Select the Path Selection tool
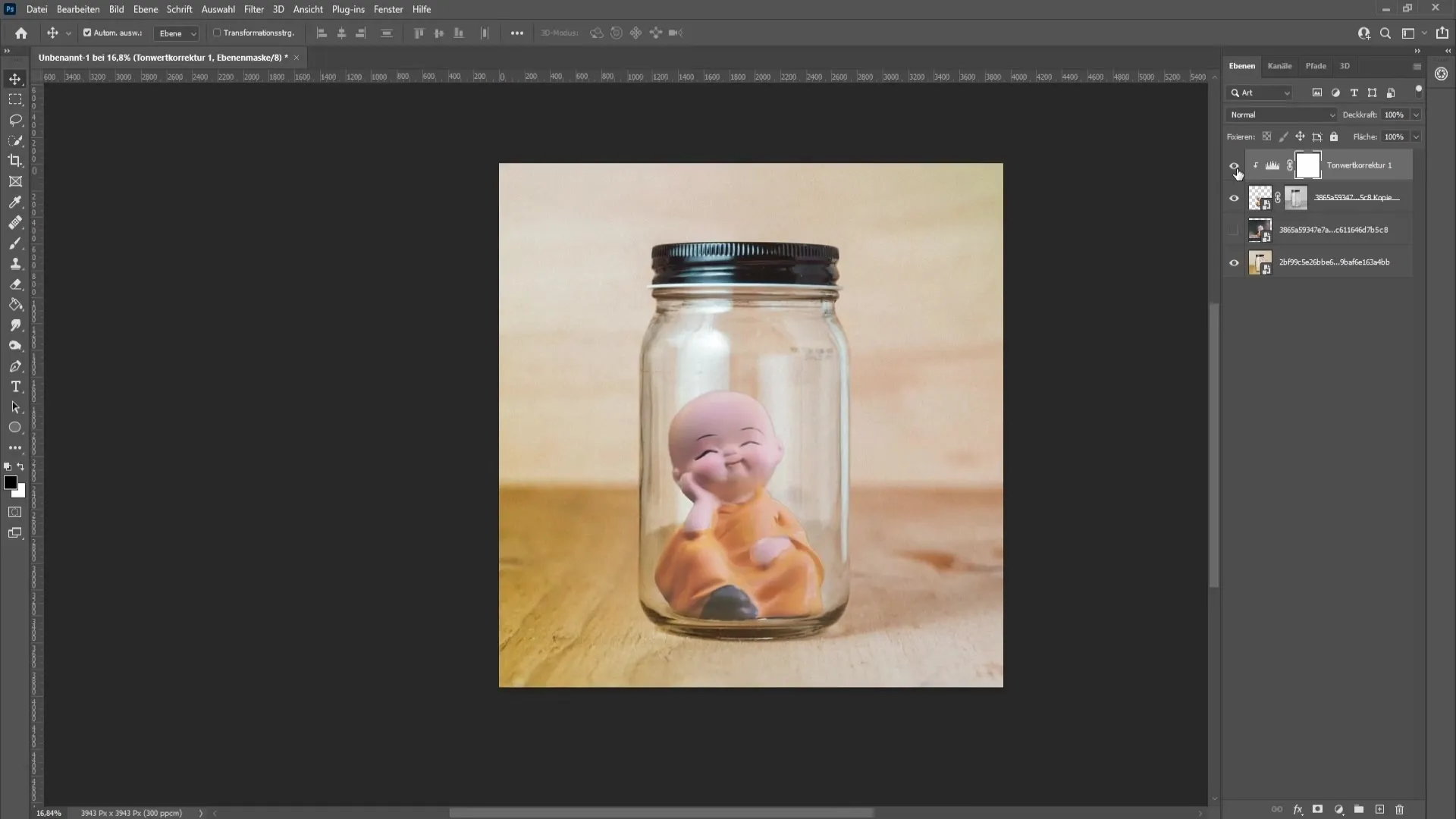The width and height of the screenshot is (1456, 819). tap(15, 407)
